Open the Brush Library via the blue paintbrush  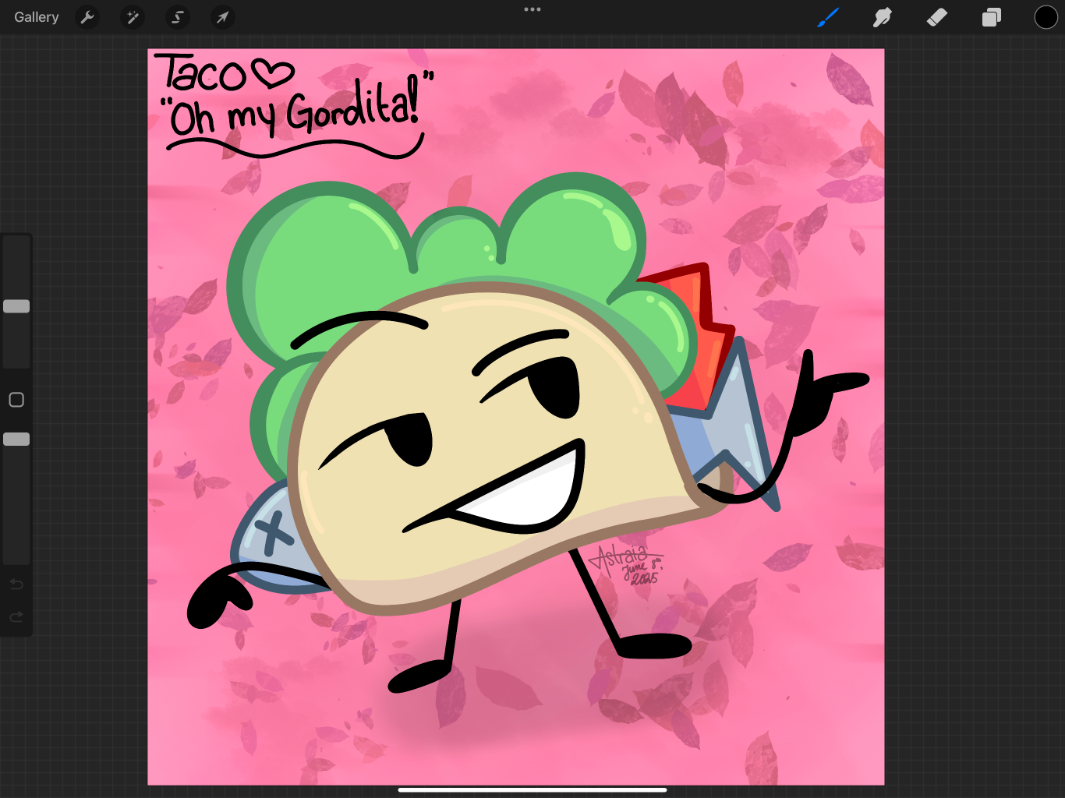829,17
